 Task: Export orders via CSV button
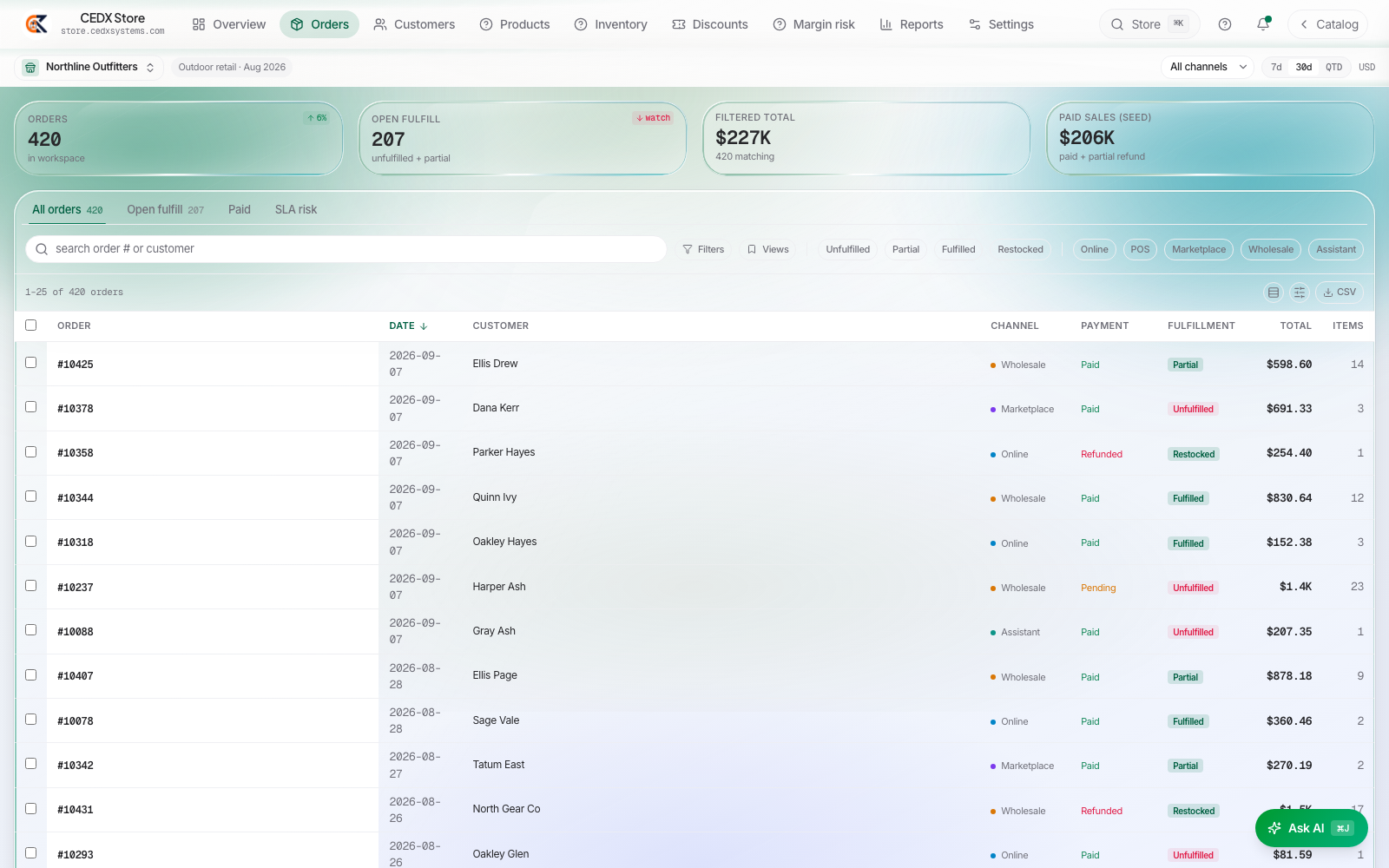point(1340,293)
